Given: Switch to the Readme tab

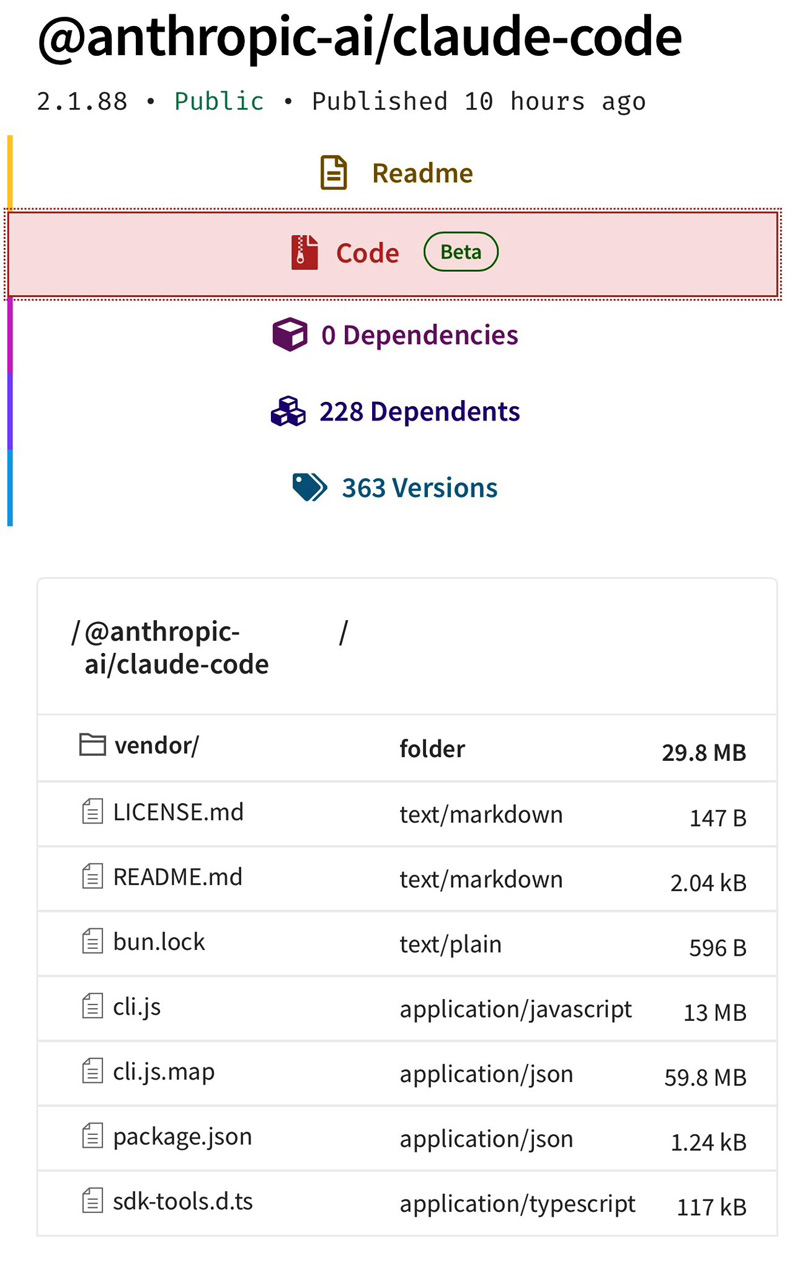Looking at the screenshot, I should click(421, 172).
